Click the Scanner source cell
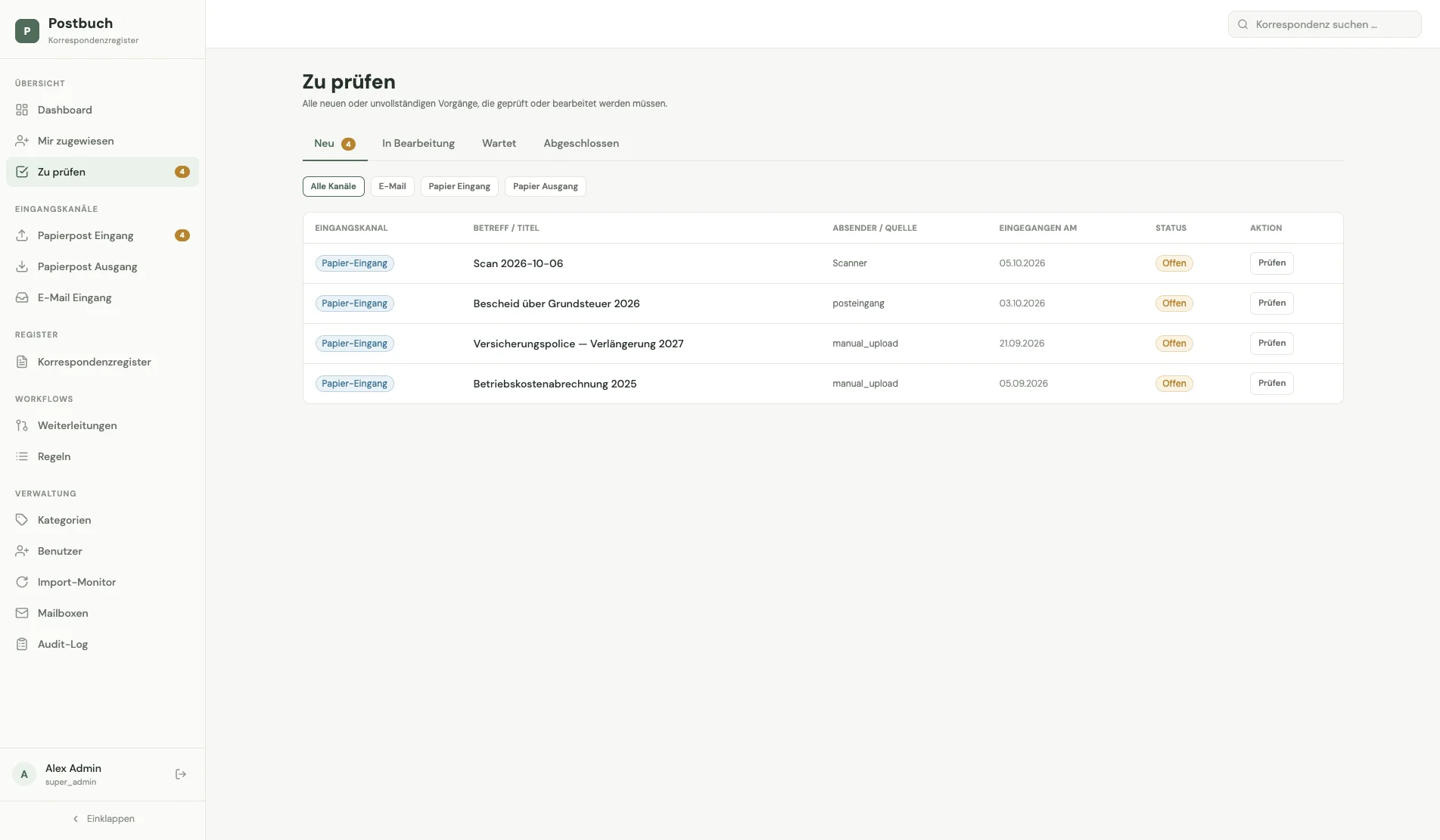The height and width of the screenshot is (840, 1440). pos(850,263)
